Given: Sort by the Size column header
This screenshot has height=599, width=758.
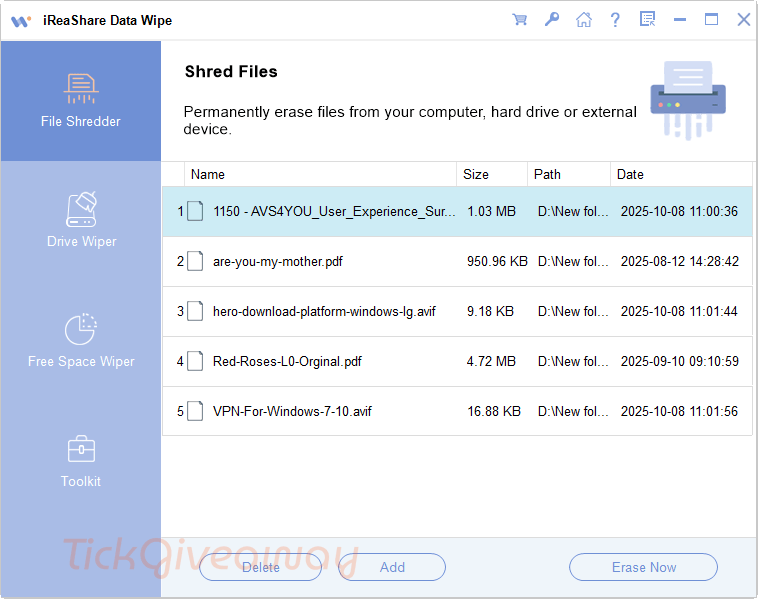Looking at the screenshot, I should (492, 174).
